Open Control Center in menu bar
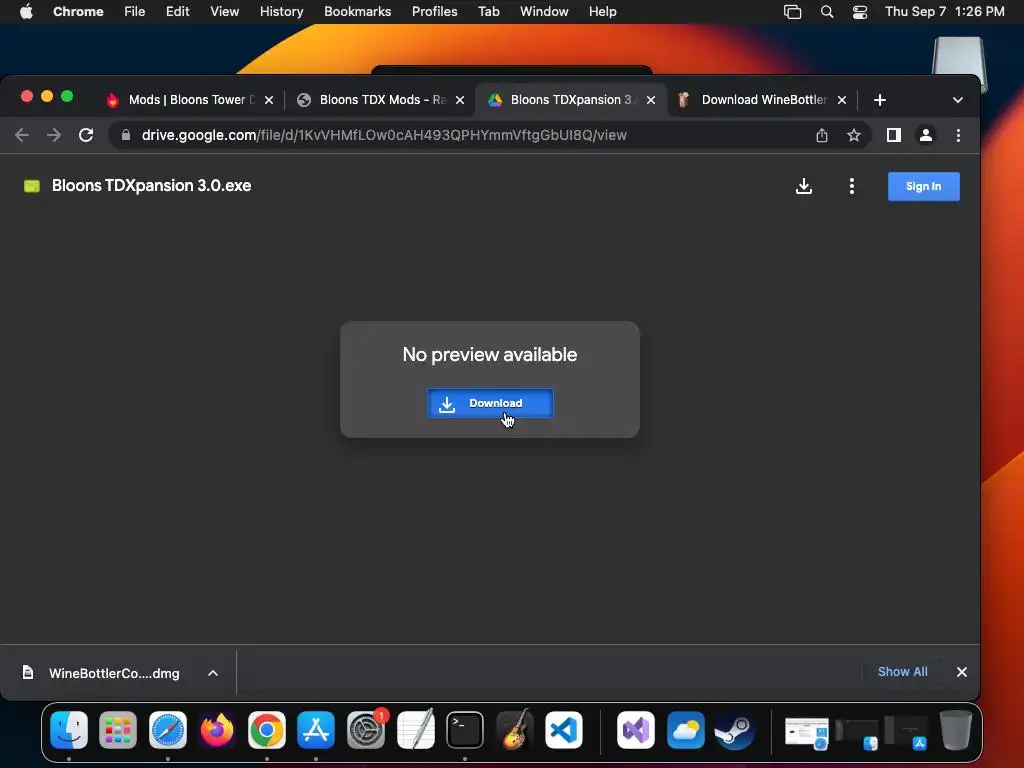The image size is (1024, 768). click(x=860, y=12)
